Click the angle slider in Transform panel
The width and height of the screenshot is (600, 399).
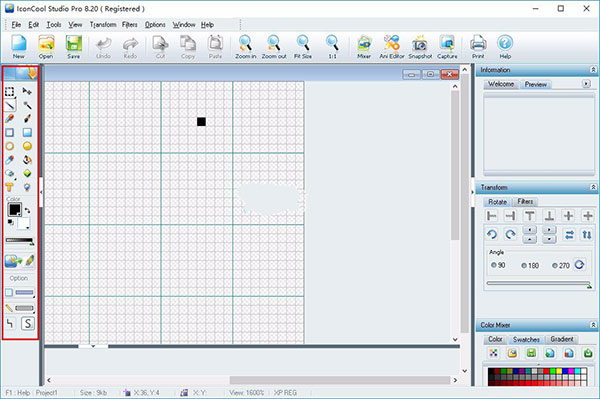tap(539, 284)
